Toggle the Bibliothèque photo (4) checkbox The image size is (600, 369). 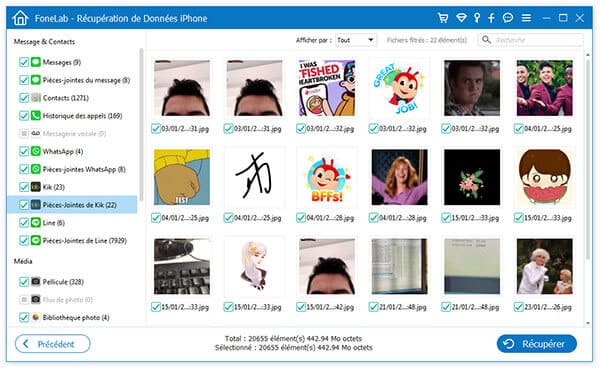coord(24,317)
